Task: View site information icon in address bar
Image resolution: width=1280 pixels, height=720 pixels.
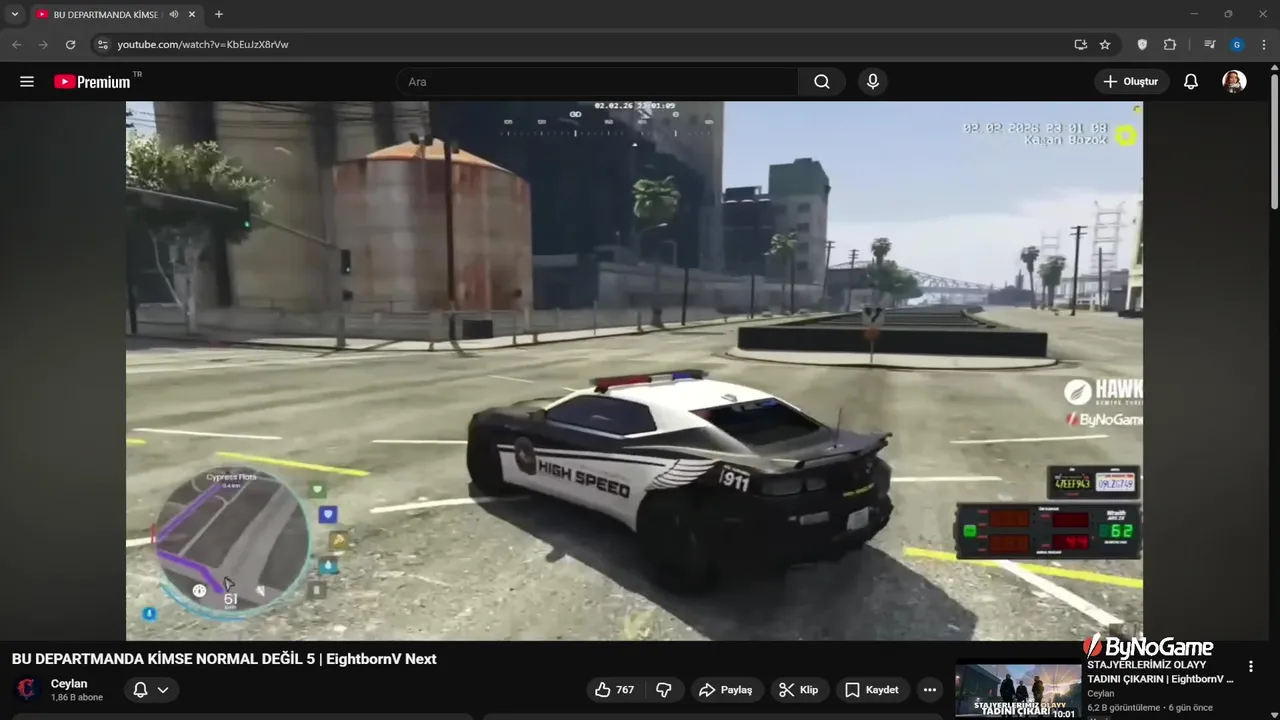Action: [x=102, y=44]
